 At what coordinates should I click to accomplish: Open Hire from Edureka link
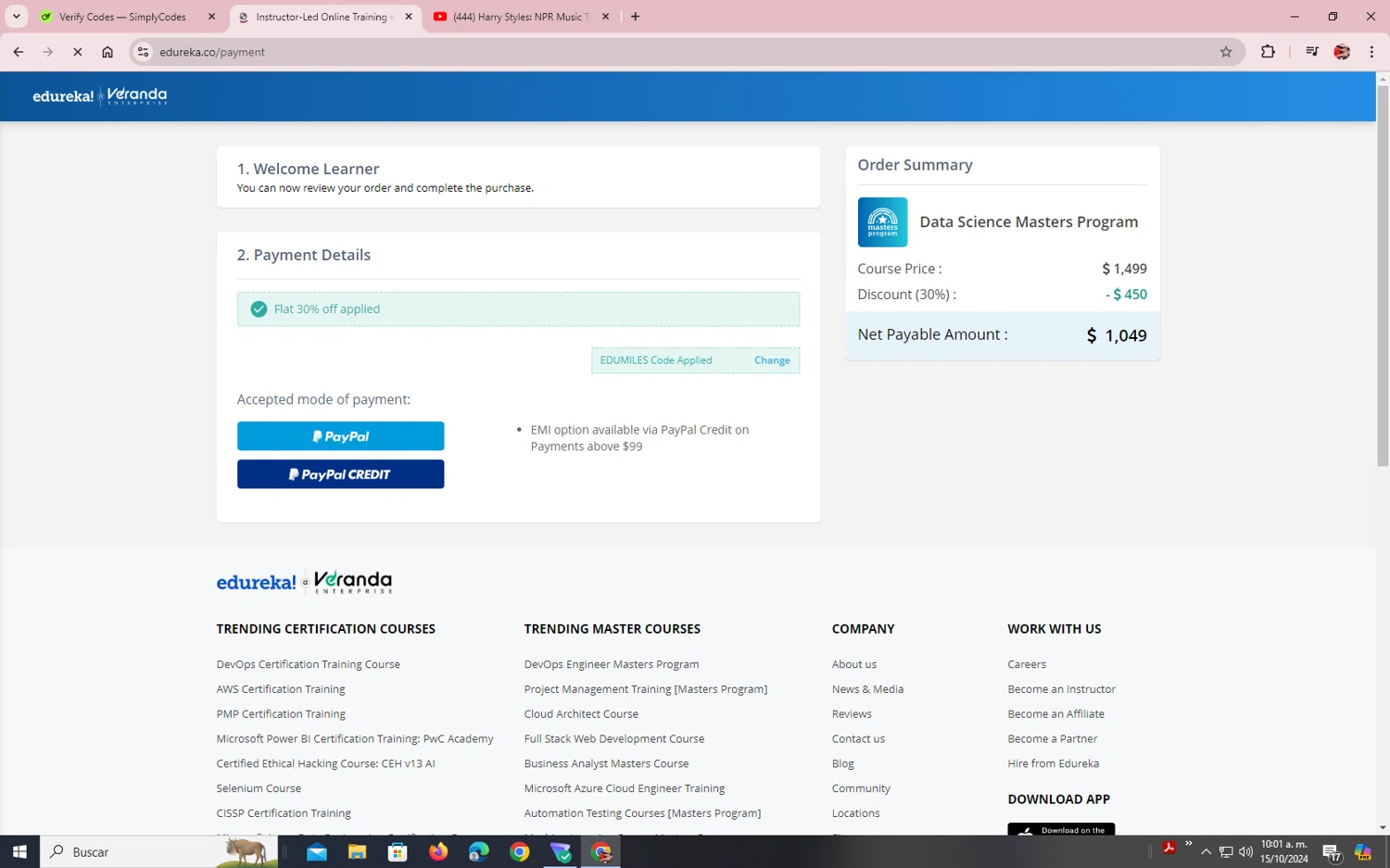1054,764
